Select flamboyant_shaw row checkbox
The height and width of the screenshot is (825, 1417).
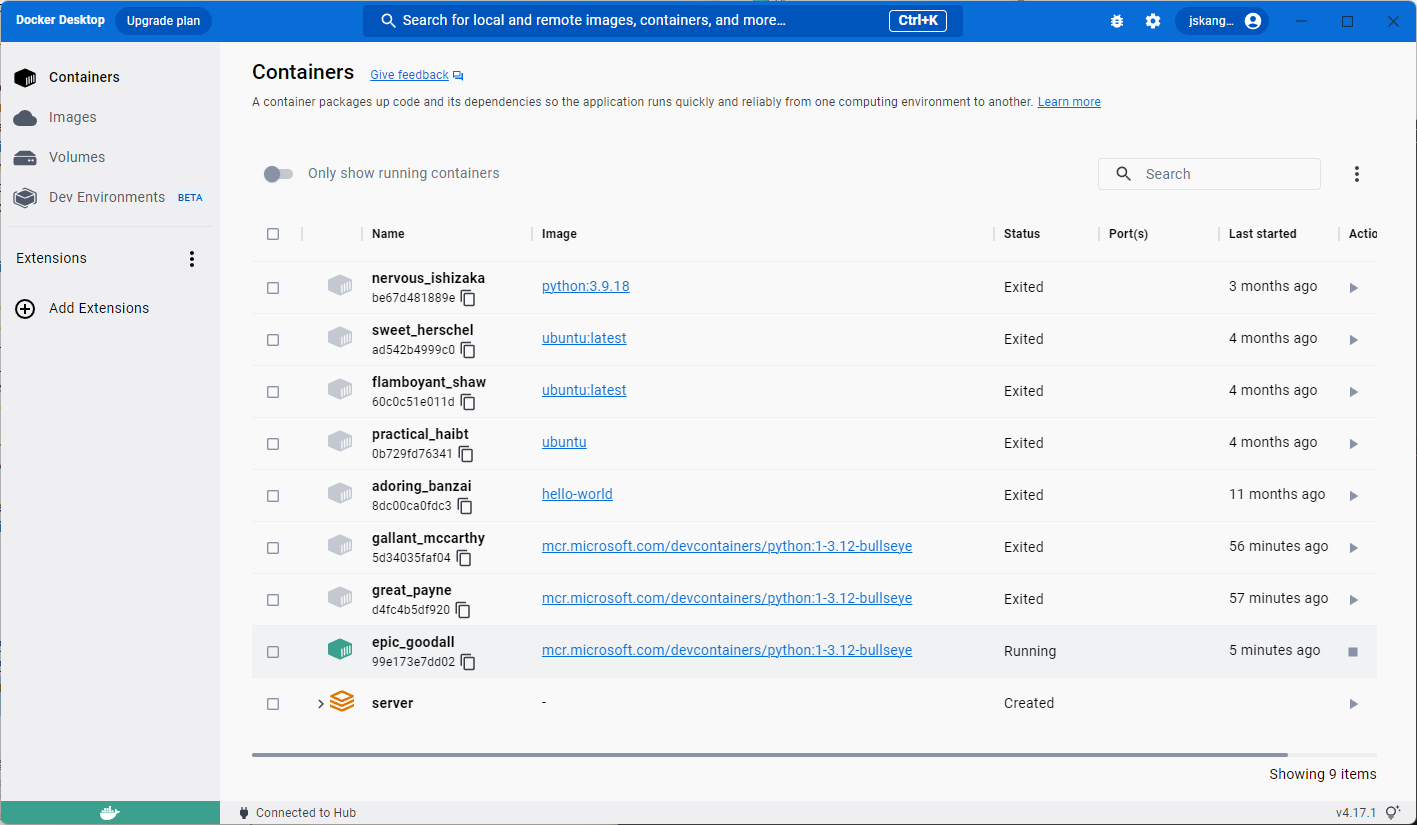pos(273,392)
